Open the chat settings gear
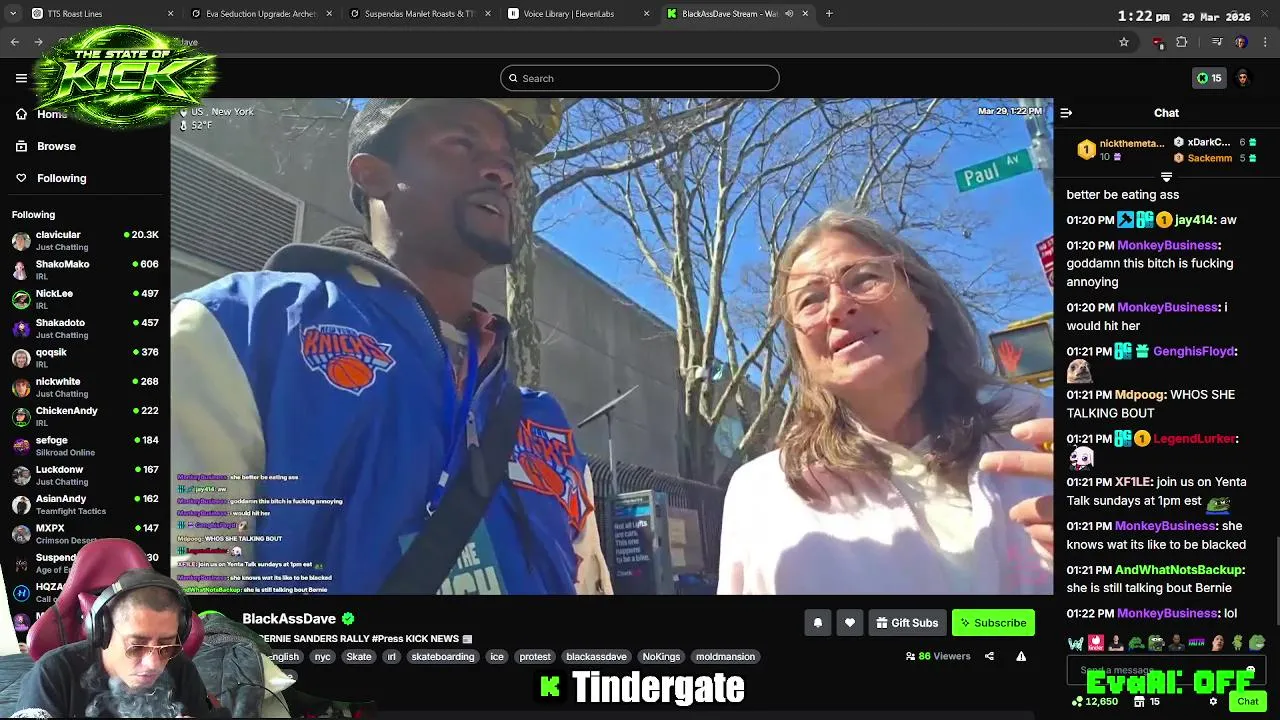 (x=1213, y=702)
